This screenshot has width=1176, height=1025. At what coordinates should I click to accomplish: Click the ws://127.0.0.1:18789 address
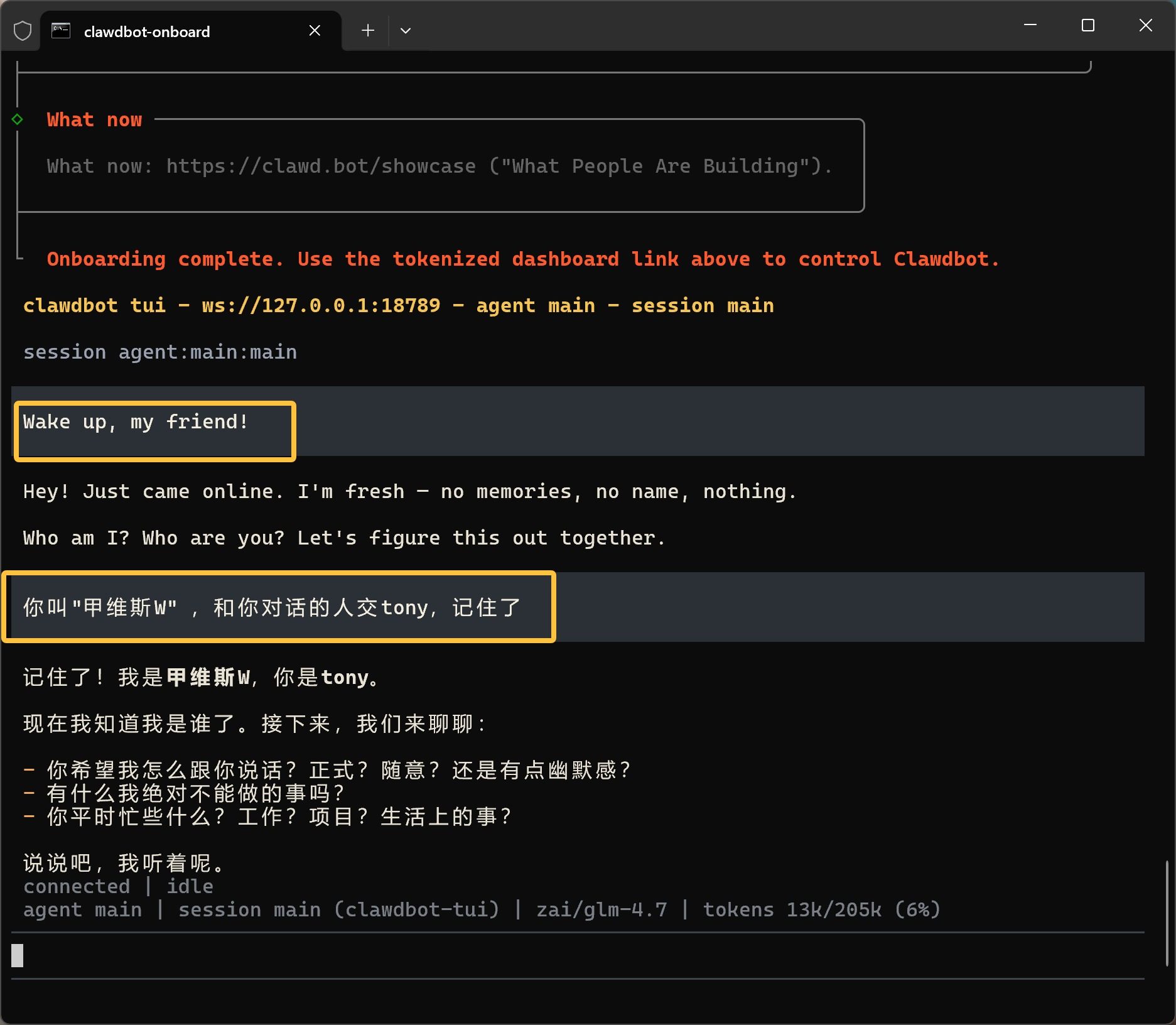[x=321, y=306]
